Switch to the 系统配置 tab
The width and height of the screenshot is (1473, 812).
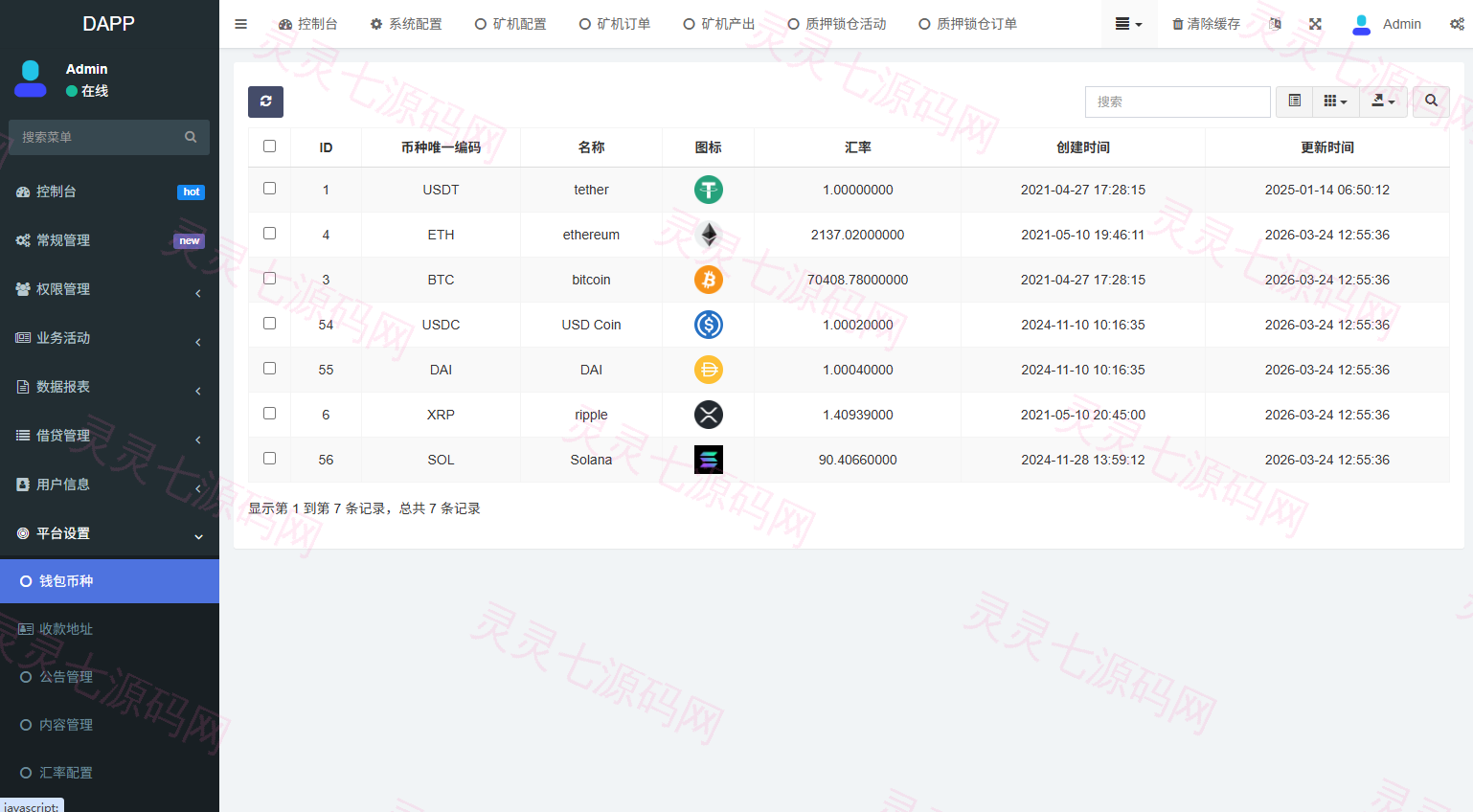click(406, 24)
